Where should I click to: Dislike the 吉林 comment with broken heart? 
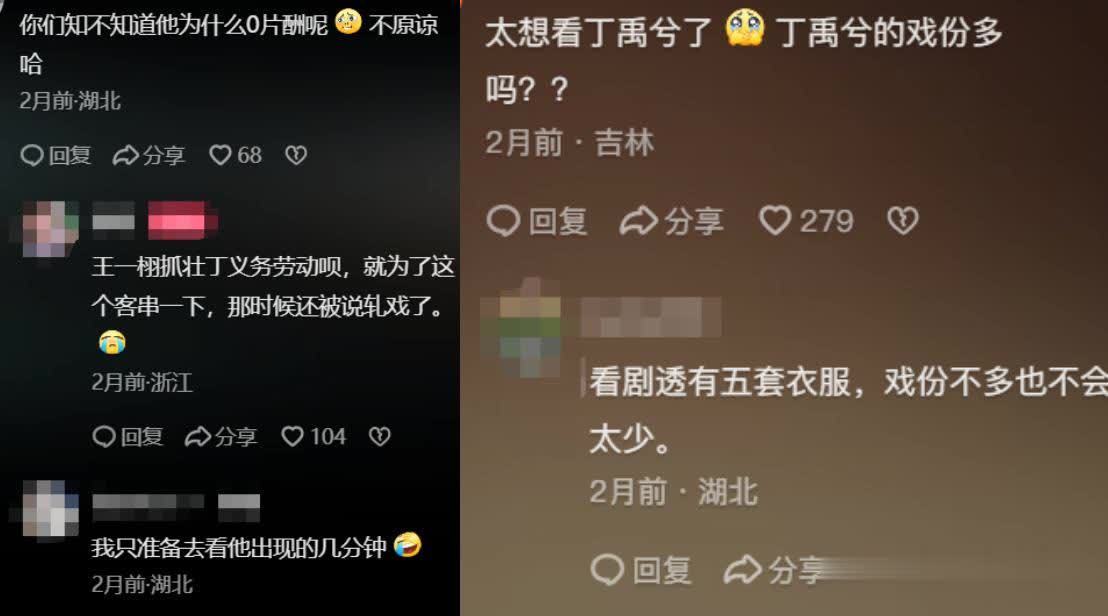pyautogui.click(x=902, y=220)
